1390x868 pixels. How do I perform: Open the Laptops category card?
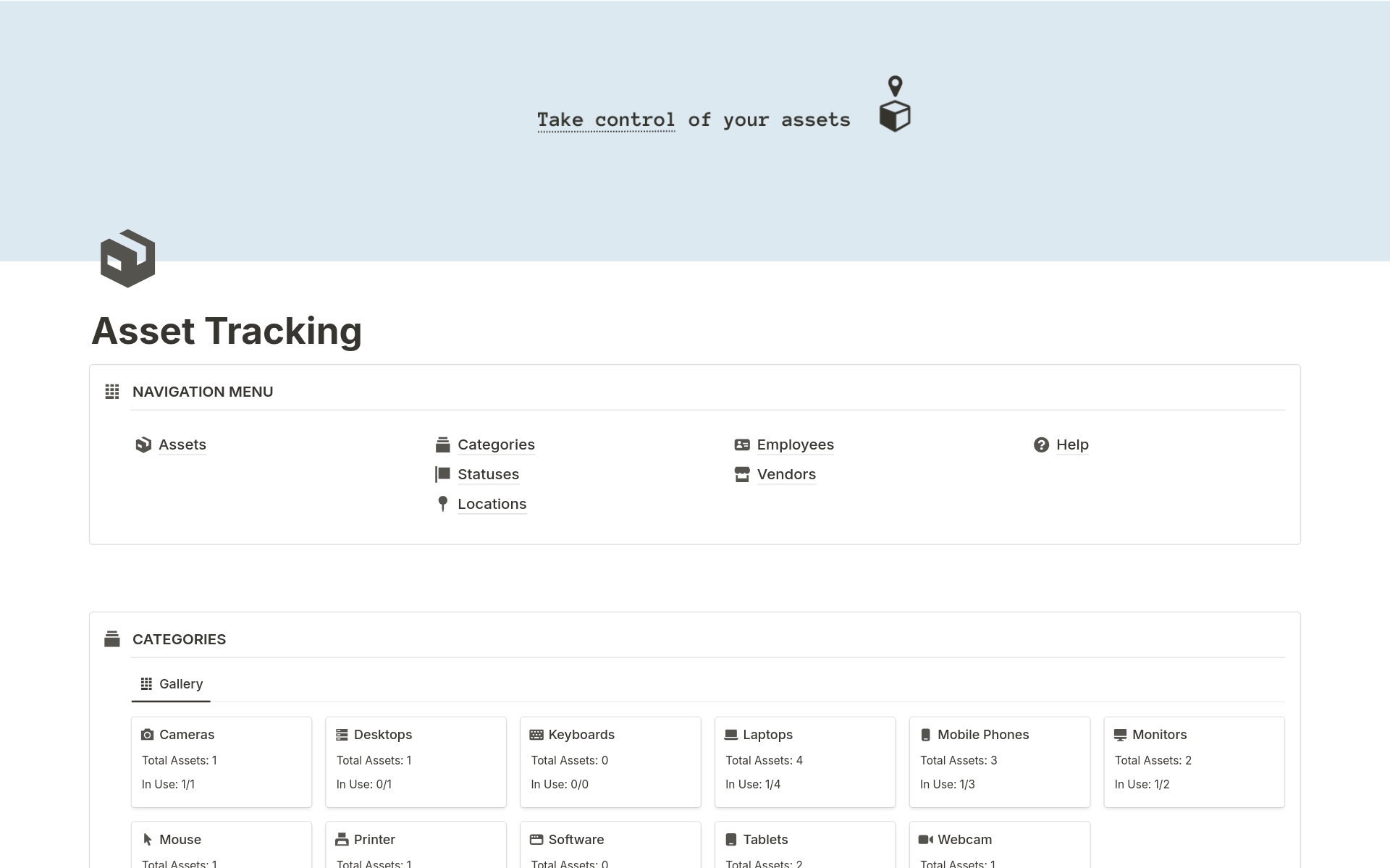coord(804,762)
